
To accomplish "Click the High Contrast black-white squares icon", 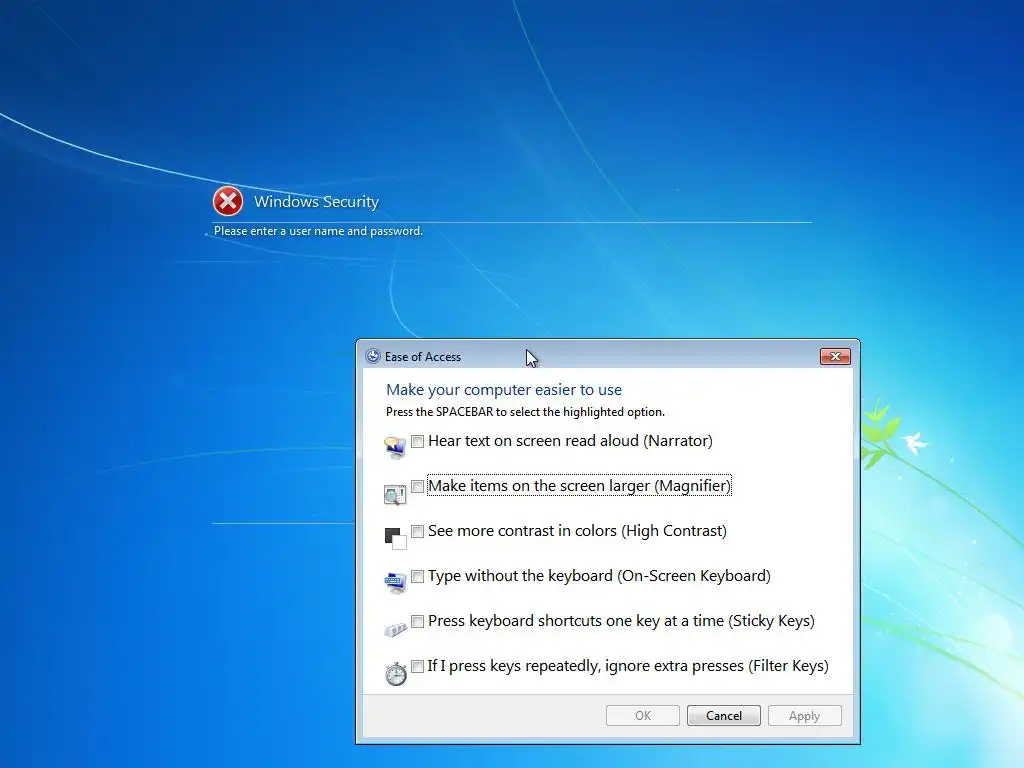I will tap(395, 538).
